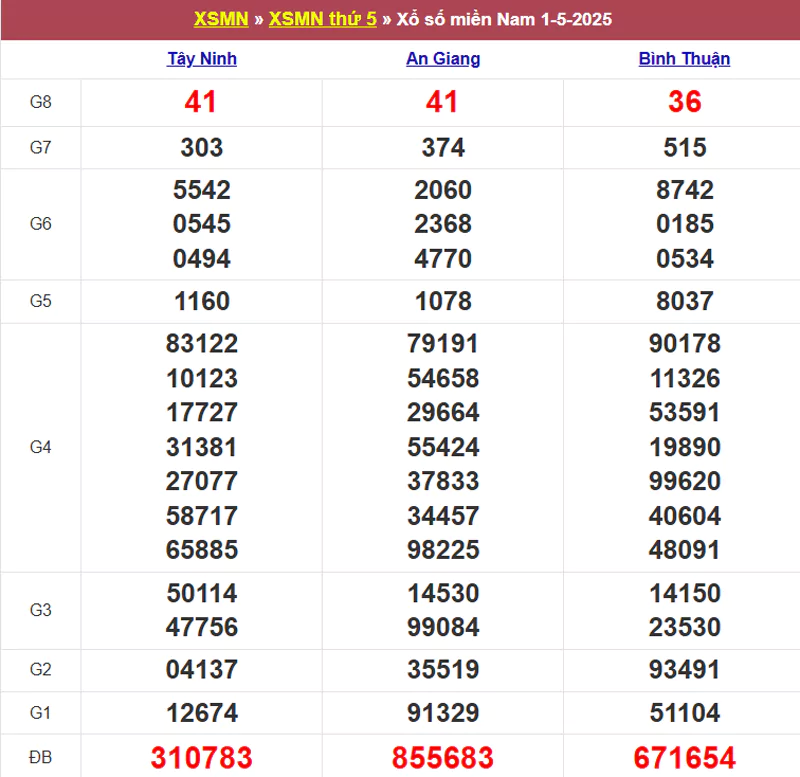Select the G3 row label
800x777 pixels.
coord(41,610)
